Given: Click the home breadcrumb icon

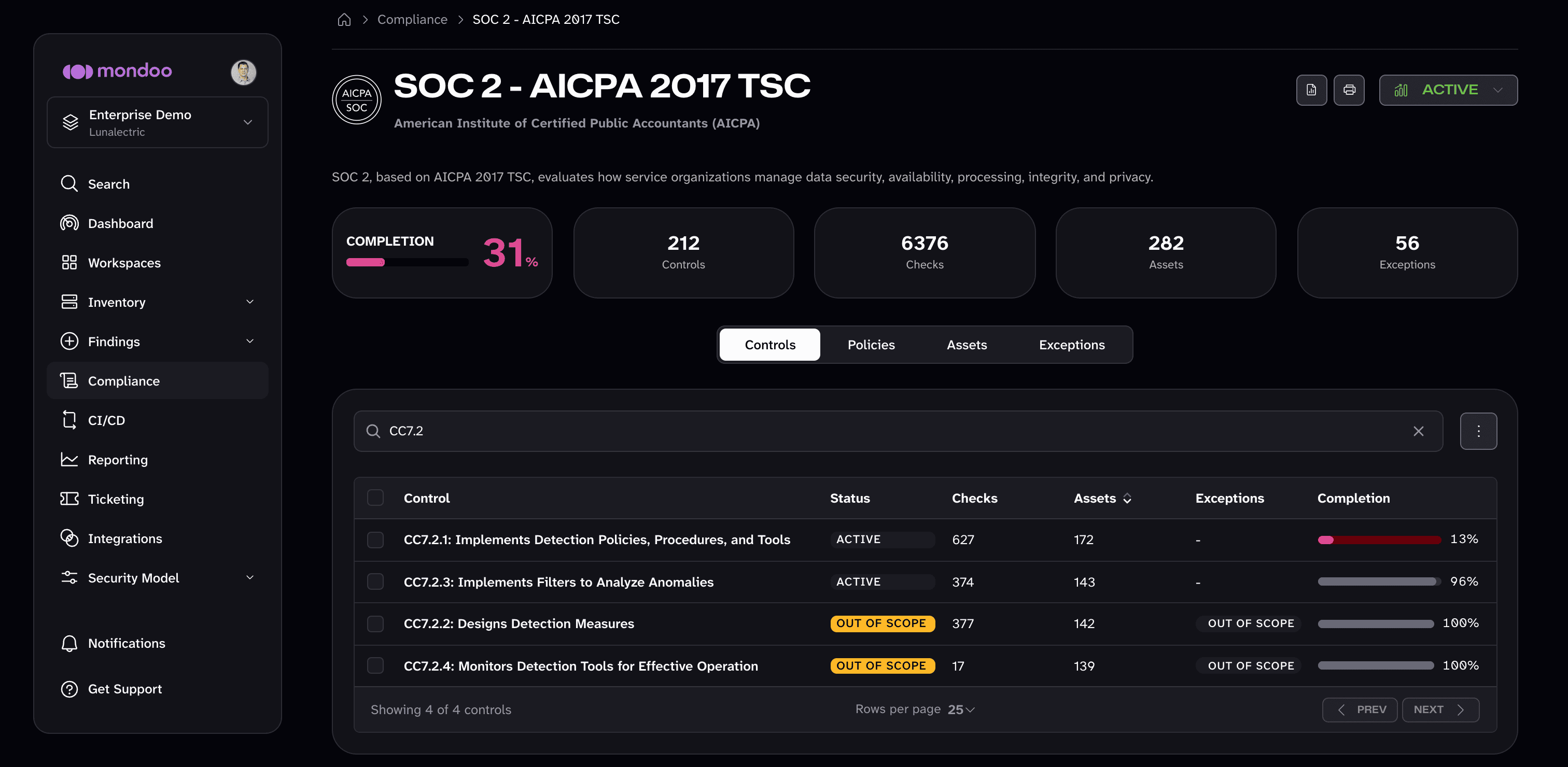Looking at the screenshot, I should point(344,20).
